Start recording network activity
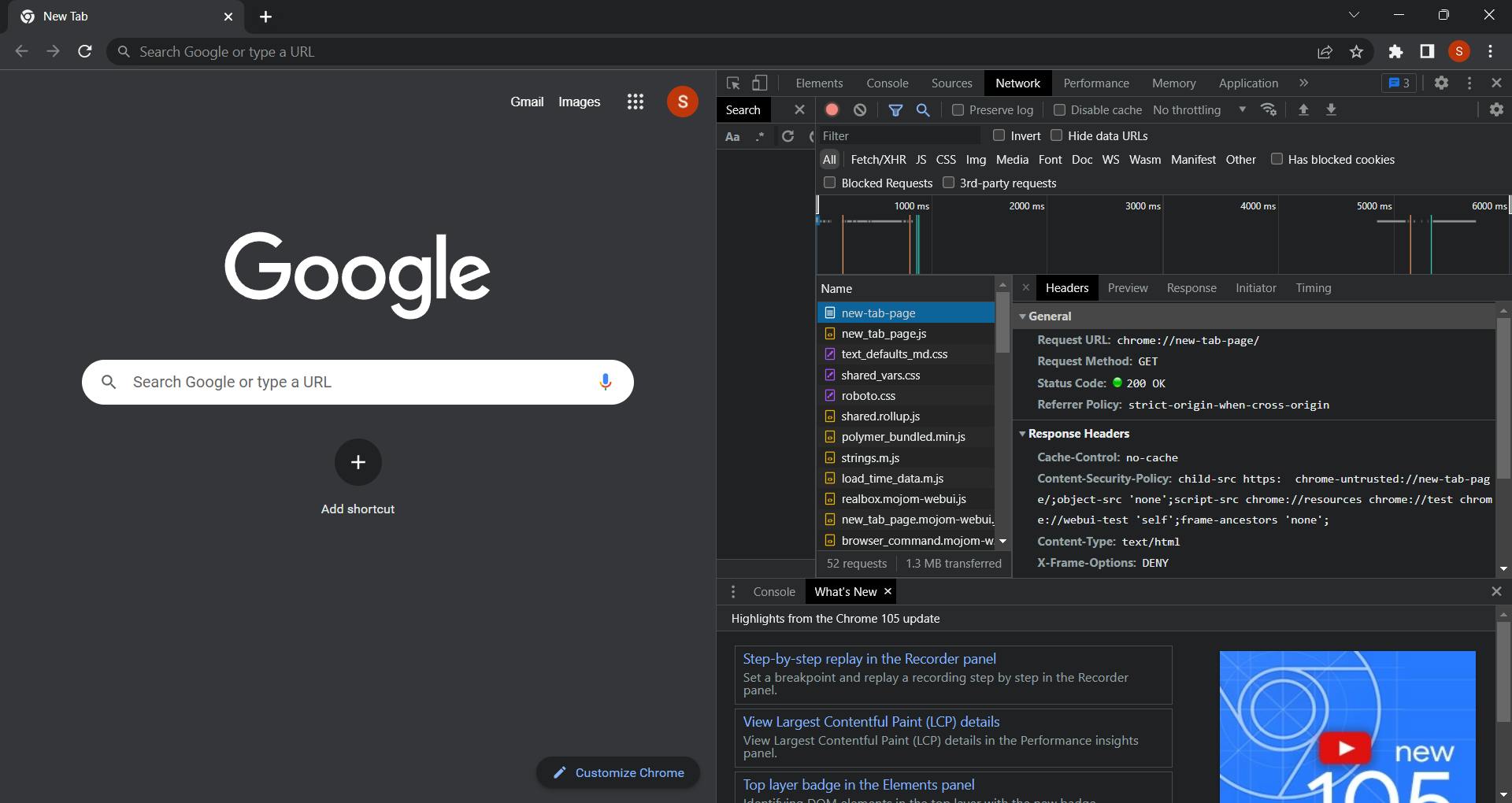 tap(832, 109)
